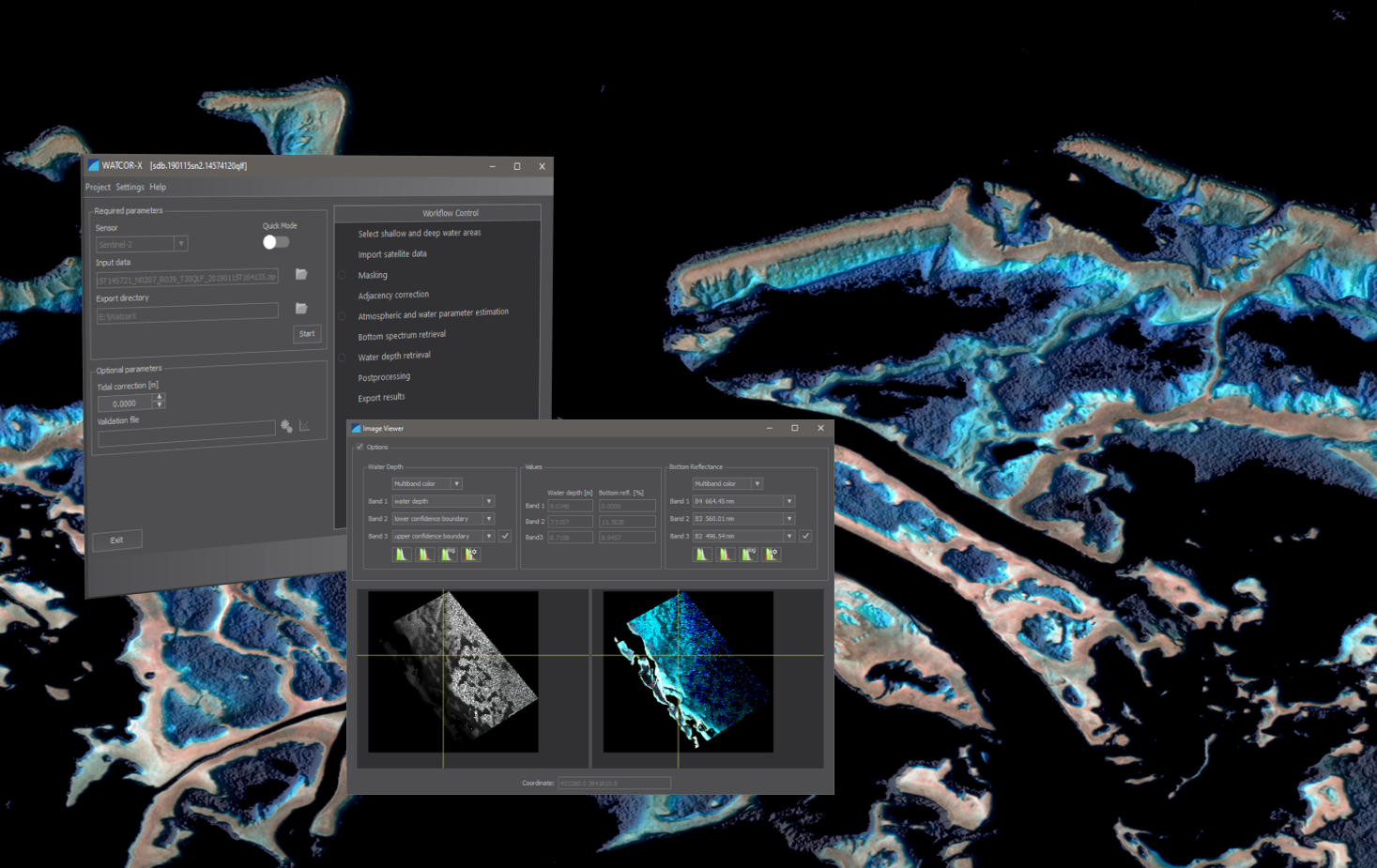Click the scatter plot icon beside Validation file

pos(304,426)
